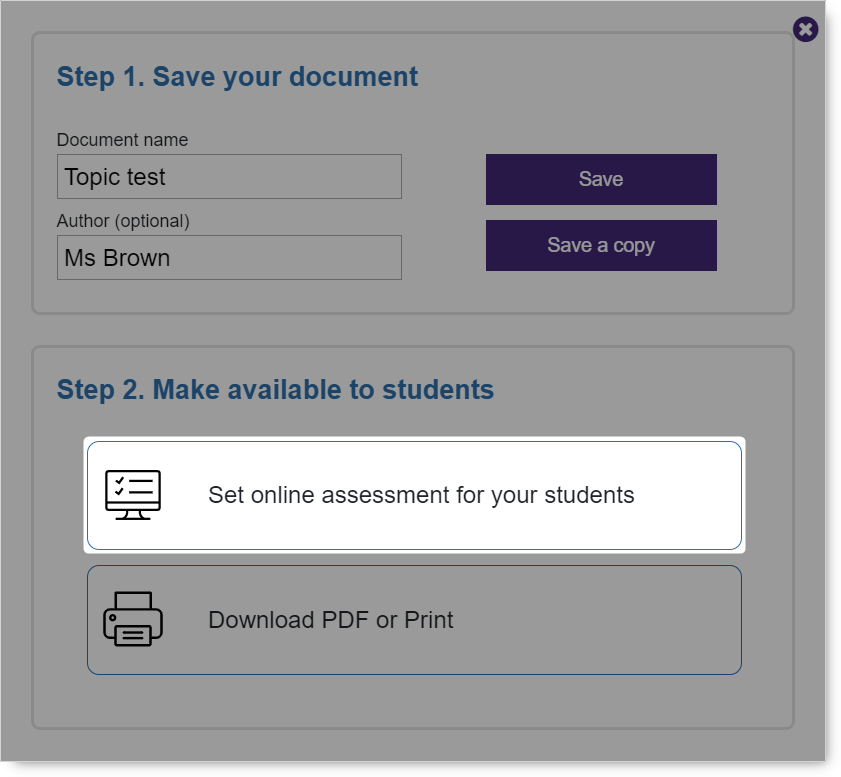Click the empty area right of 'Download PDF or Print'
This screenshot has width=841, height=777.
pyautogui.click(x=595, y=620)
